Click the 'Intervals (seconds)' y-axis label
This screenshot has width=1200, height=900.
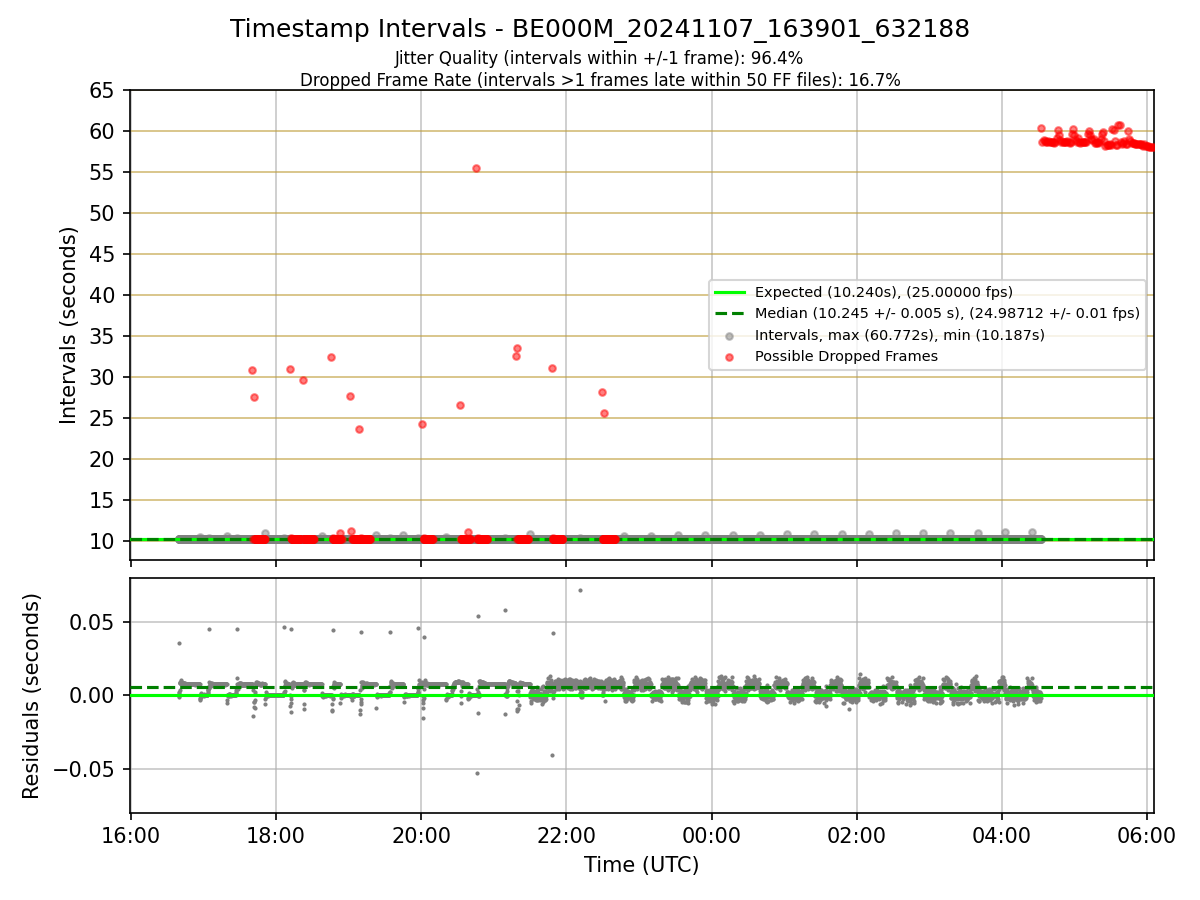point(69,325)
